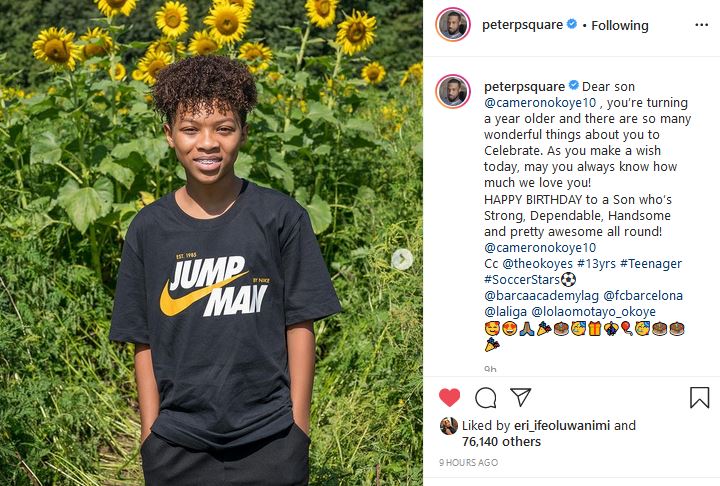The image size is (720, 486).
Task: Open the peterpsquare username in header
Action: (x=522, y=25)
